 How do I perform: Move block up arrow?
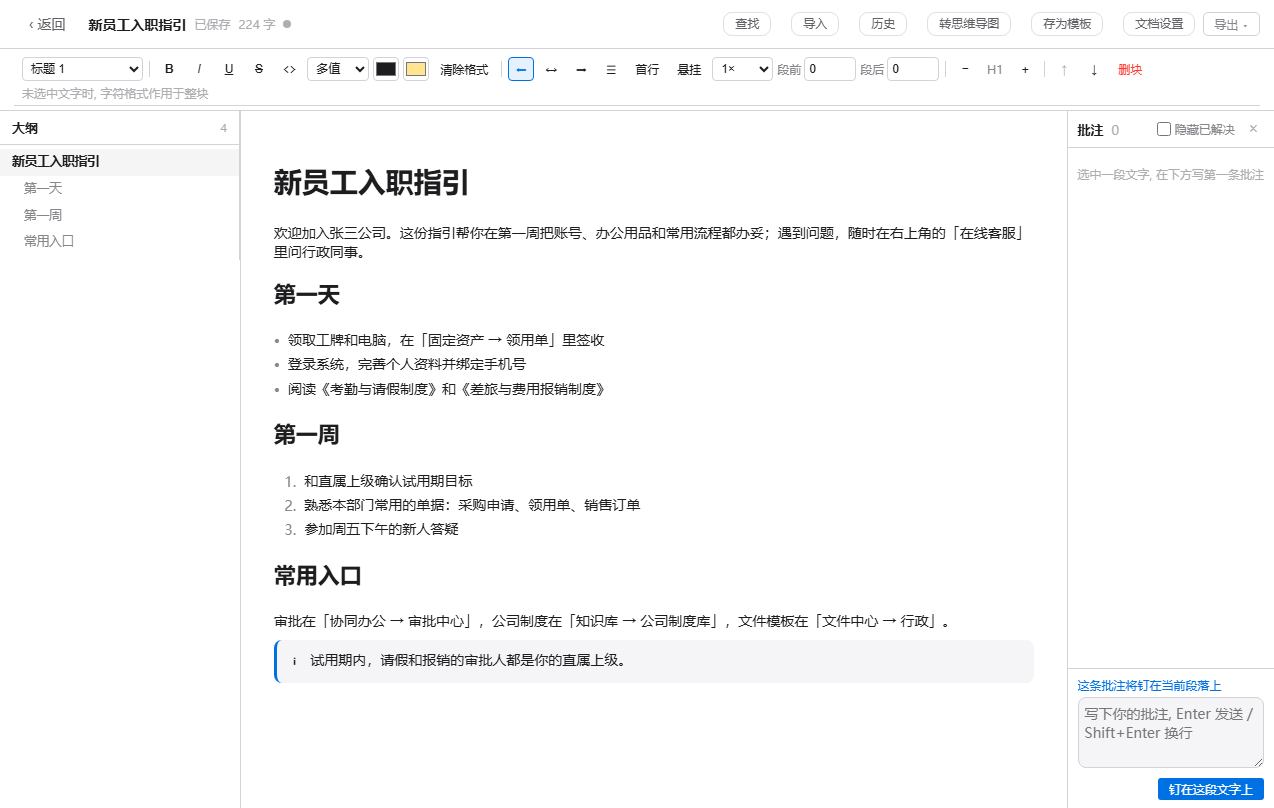(x=1064, y=69)
